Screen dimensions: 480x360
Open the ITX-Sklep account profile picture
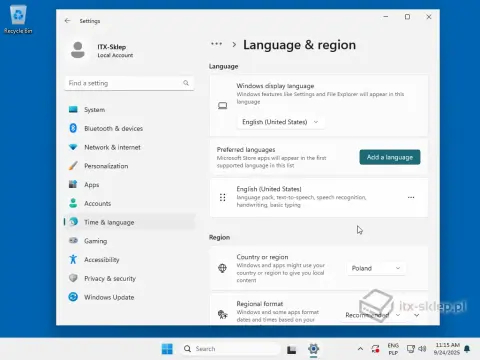click(78, 50)
